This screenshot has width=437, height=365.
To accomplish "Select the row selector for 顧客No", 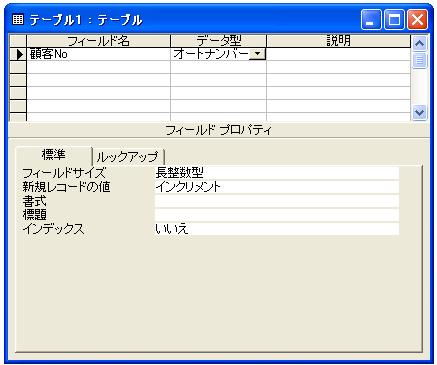I will [x=18, y=54].
